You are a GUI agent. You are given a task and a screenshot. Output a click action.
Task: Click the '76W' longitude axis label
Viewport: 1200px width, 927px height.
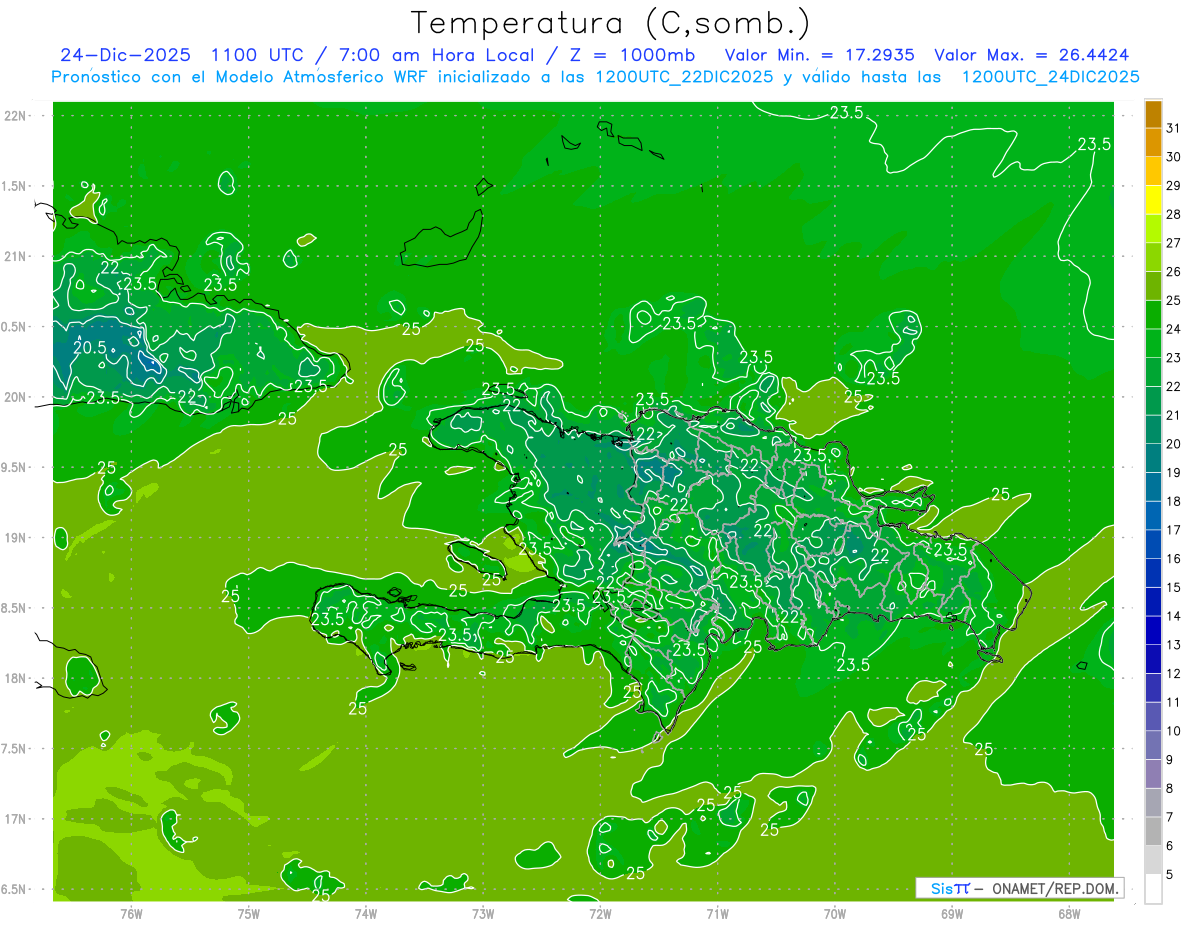(131, 913)
